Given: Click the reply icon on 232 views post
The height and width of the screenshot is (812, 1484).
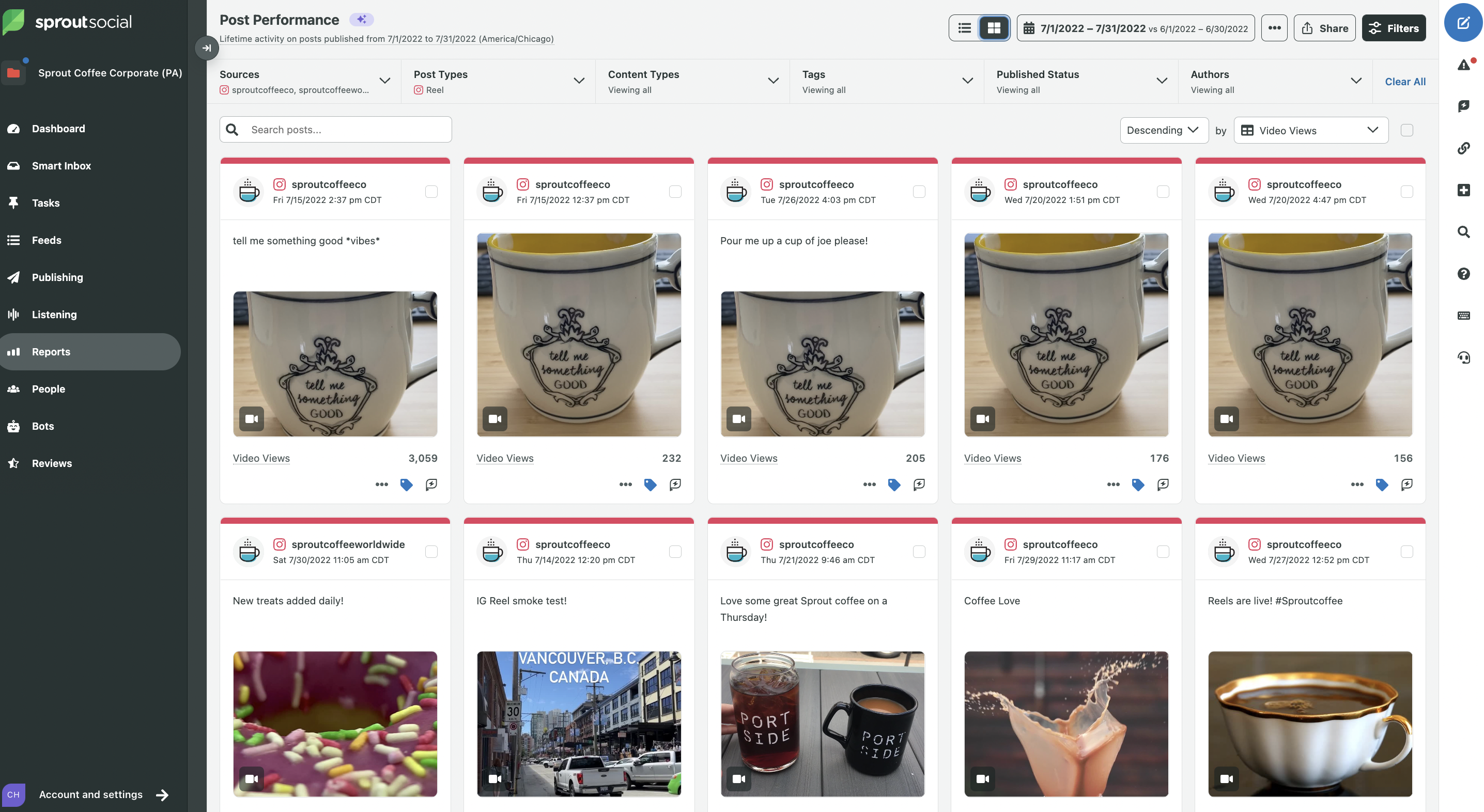Looking at the screenshot, I should pos(675,485).
